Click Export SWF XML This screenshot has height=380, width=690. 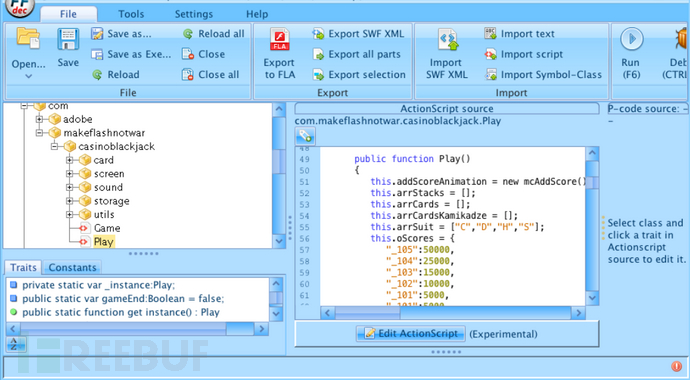358,34
